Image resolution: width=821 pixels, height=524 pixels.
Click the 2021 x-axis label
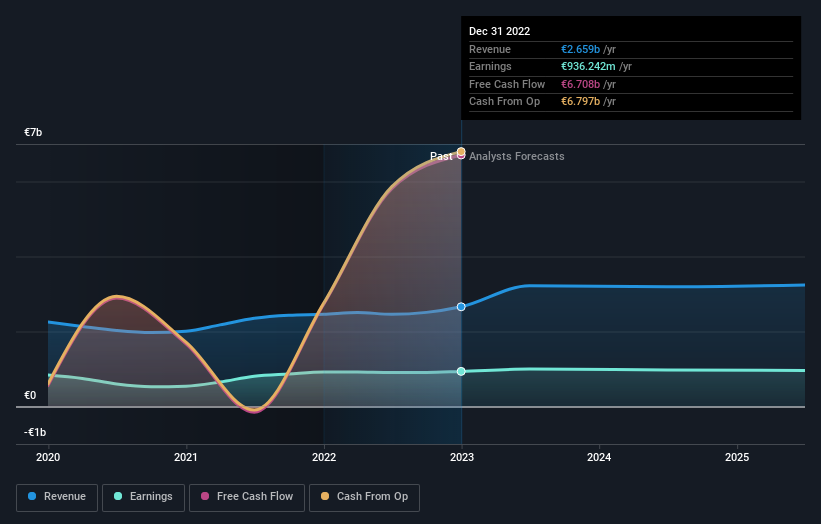tap(186, 457)
